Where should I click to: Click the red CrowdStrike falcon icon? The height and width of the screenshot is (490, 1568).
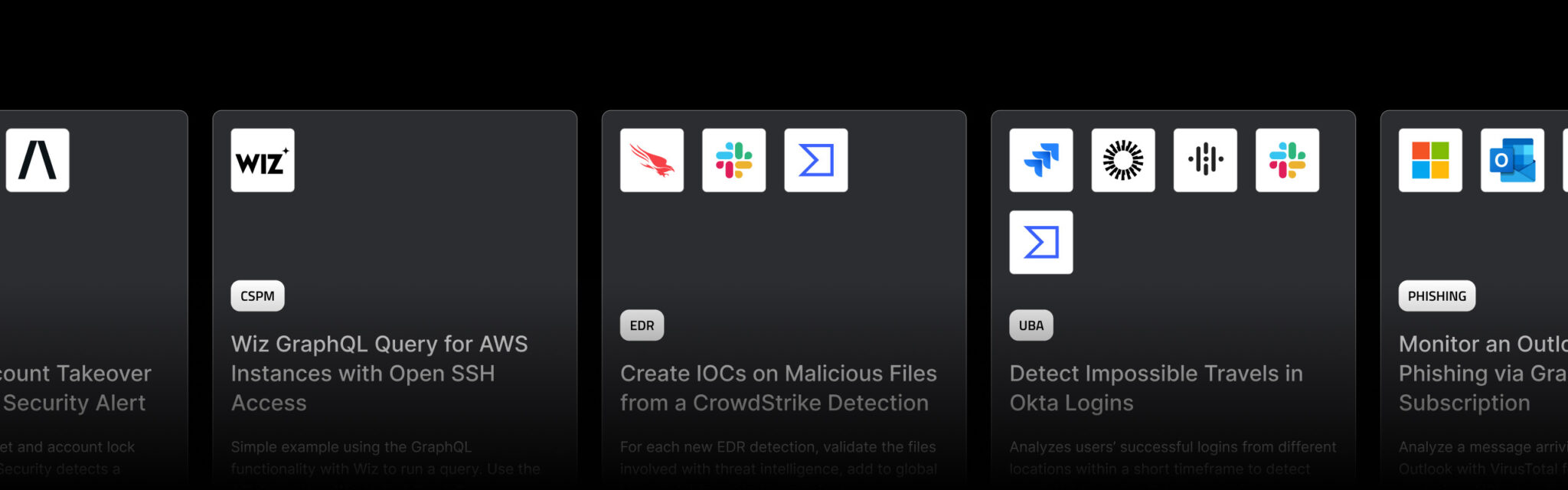pos(652,160)
